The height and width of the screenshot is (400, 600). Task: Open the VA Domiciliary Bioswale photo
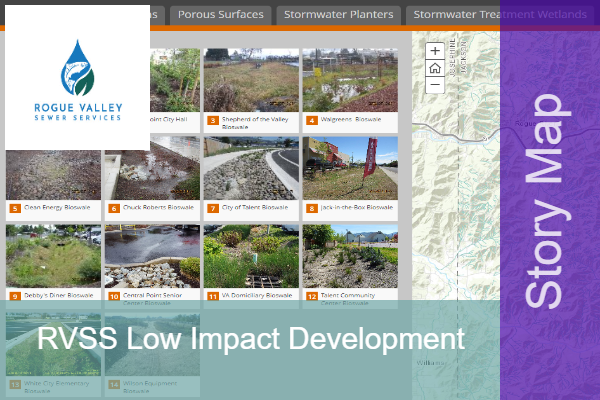[251, 256]
